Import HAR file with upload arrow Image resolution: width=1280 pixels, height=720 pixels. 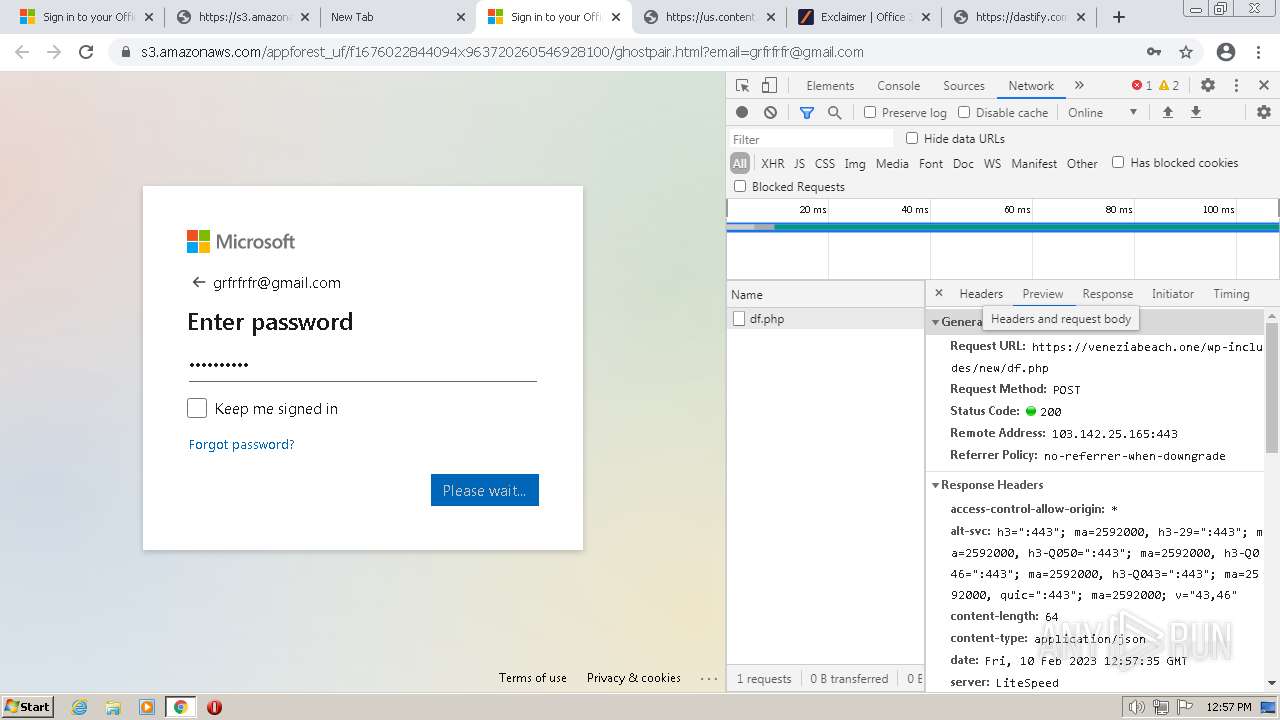coord(1167,113)
